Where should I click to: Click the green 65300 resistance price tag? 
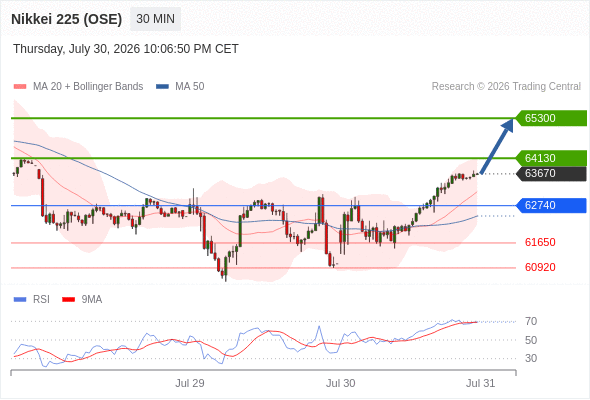(x=551, y=118)
